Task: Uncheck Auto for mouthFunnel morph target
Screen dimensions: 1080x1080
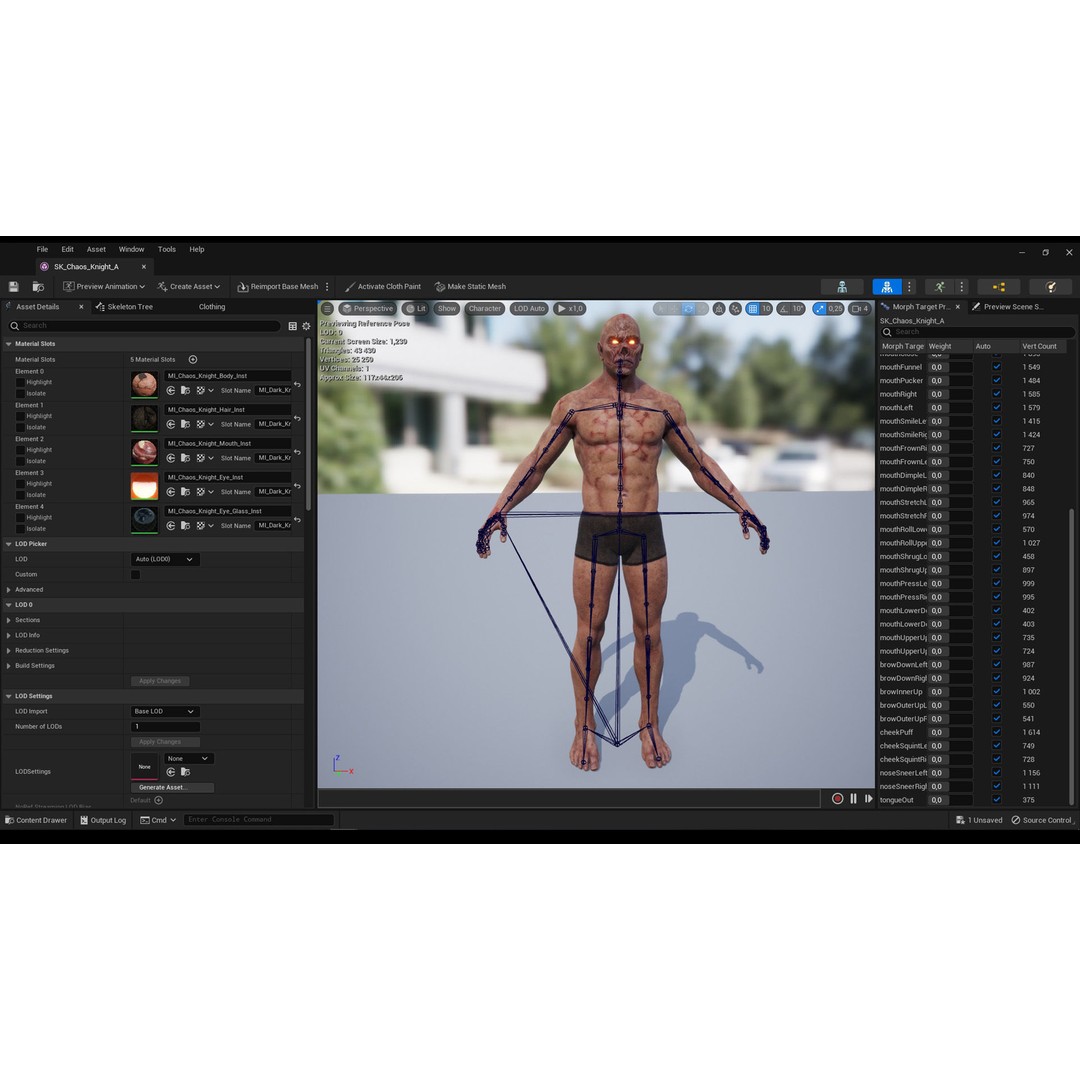Action: click(997, 367)
